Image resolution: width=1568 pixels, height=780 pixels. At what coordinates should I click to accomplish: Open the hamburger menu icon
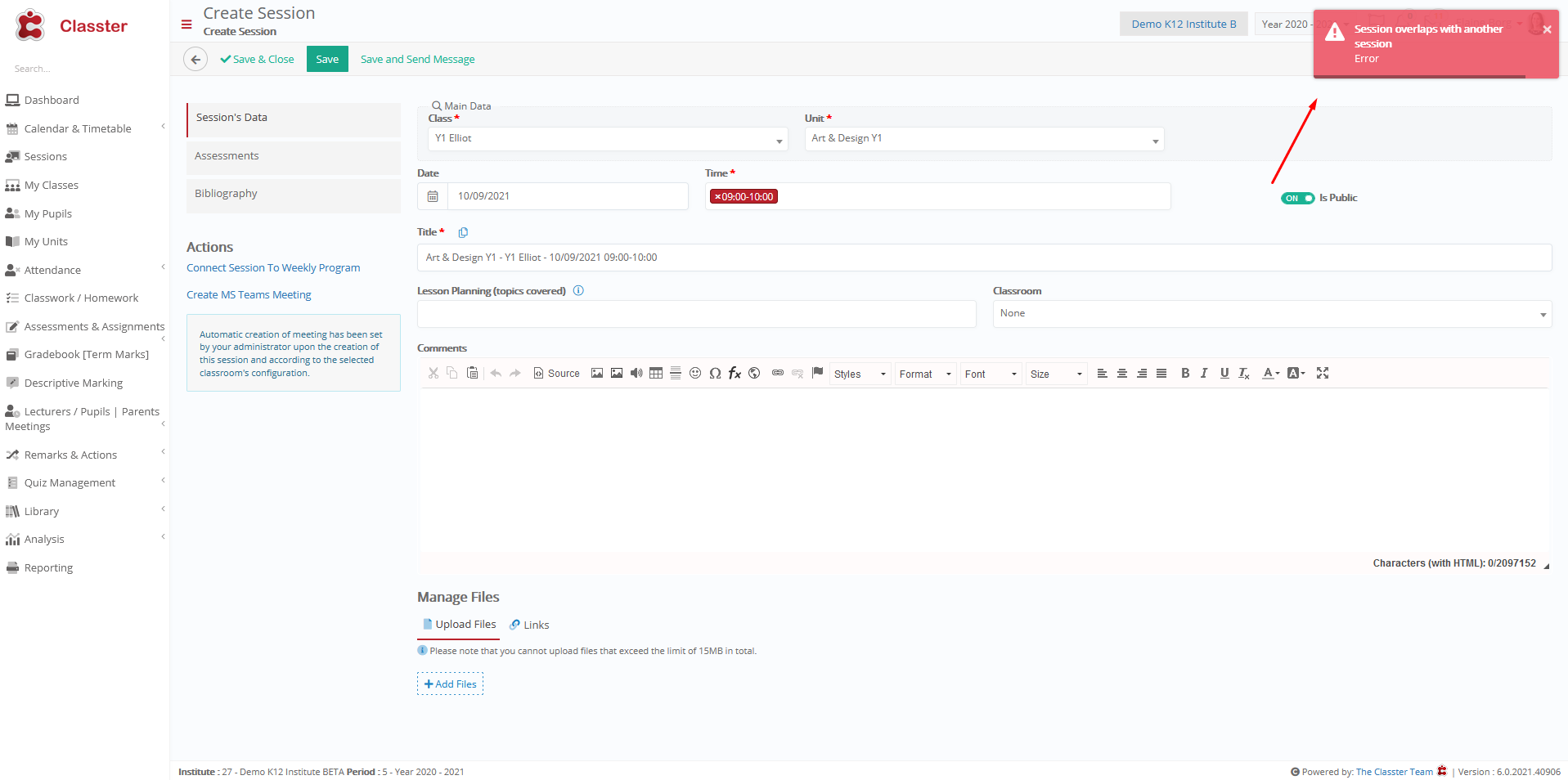[186, 25]
